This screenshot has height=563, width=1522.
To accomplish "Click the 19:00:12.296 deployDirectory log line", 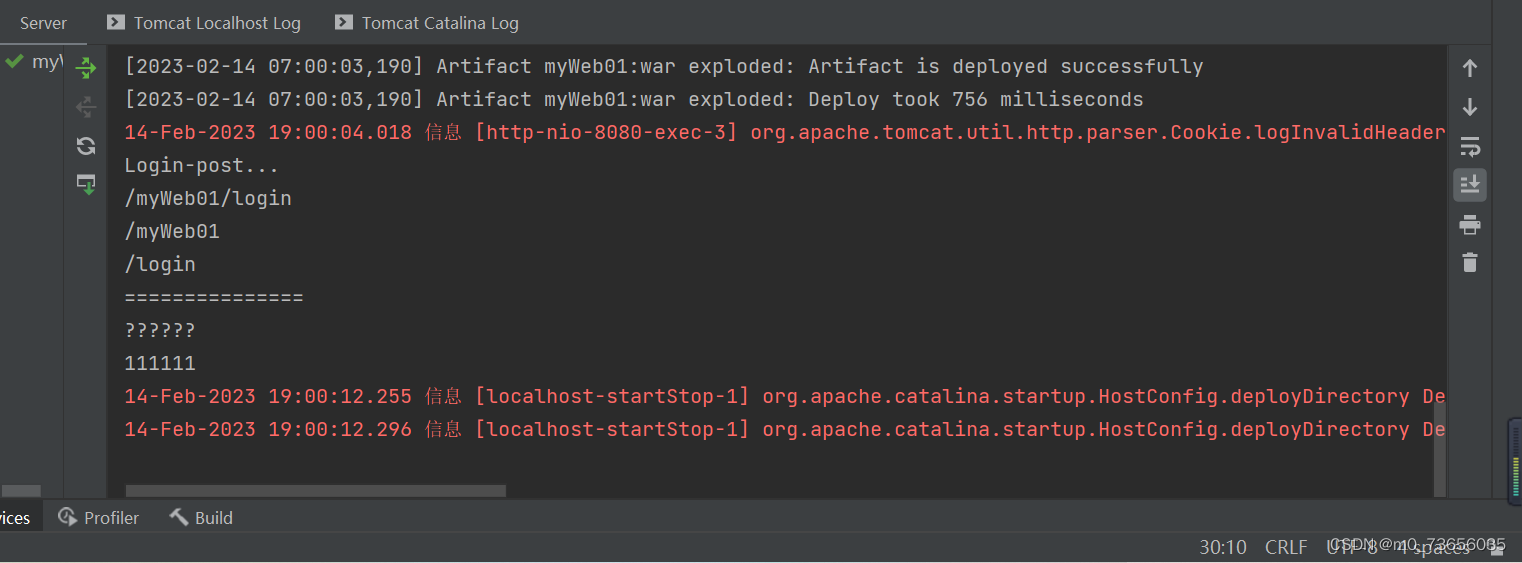I will click(785, 430).
